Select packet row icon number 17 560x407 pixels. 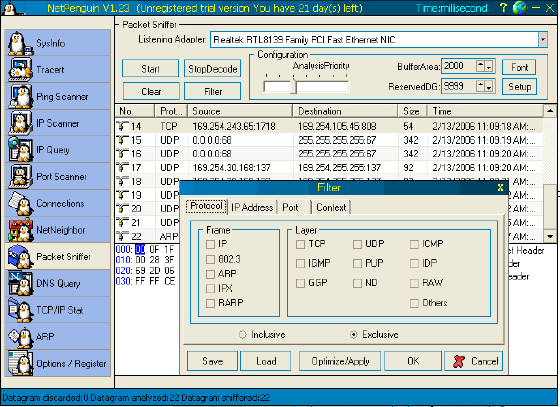coord(122,167)
